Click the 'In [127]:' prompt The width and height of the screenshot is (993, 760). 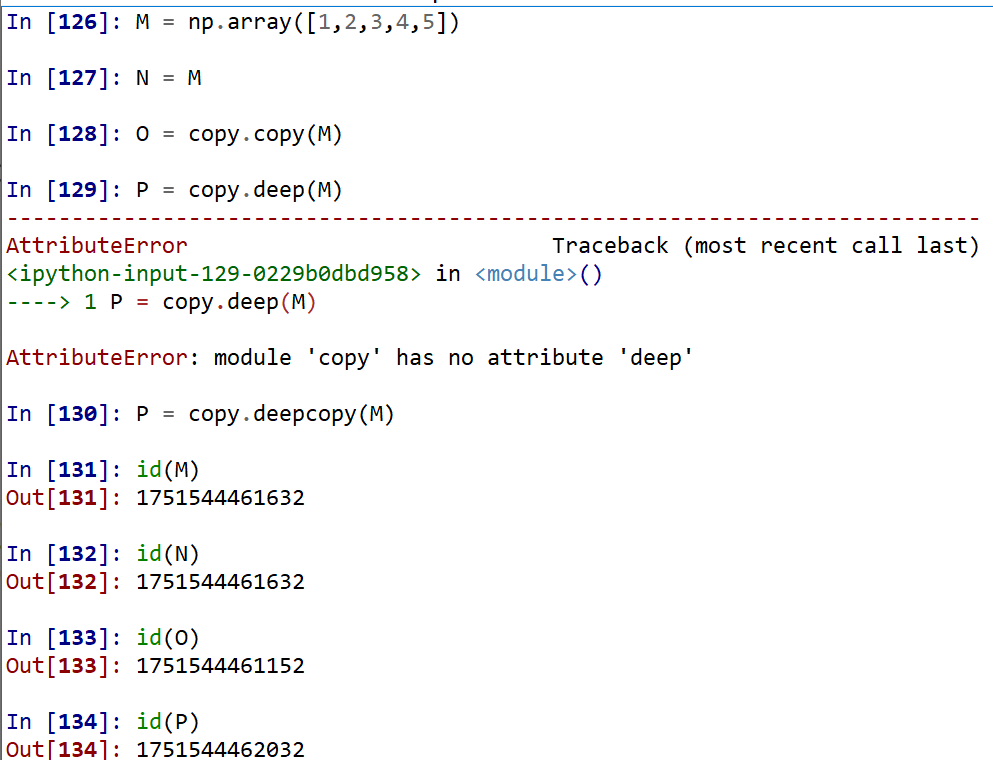[63, 79]
